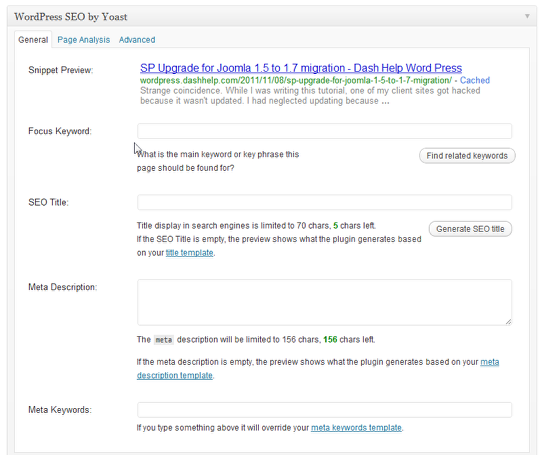The image size is (540, 455).
Task: Click the hint text 'If the SEO Title is empty, the preview shows what the plugin generates based'
Action: click(279, 239)
